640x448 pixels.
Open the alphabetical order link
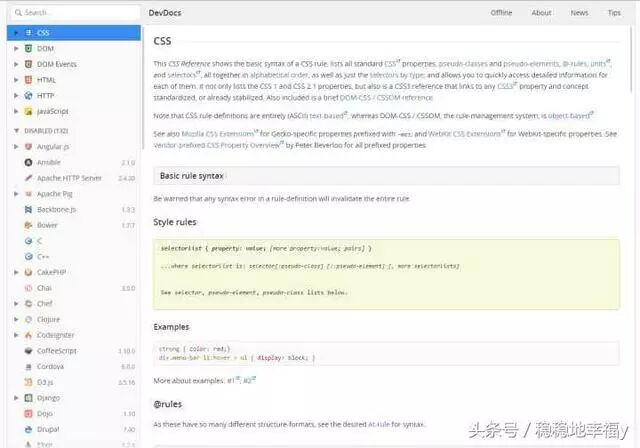pos(279,75)
